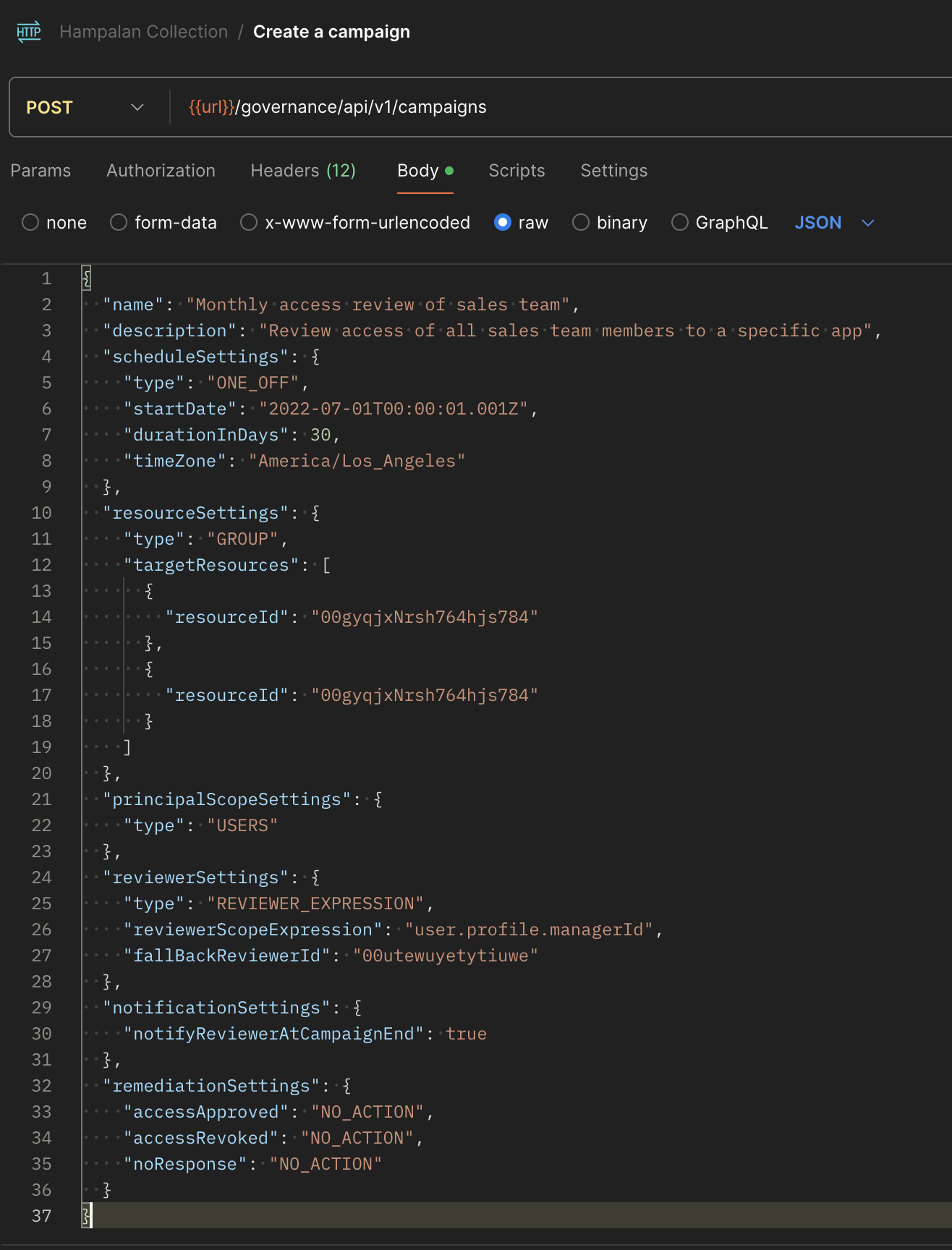This screenshot has width=952, height=1250.
Task: Open the Headers (12) tab
Action: coord(302,171)
